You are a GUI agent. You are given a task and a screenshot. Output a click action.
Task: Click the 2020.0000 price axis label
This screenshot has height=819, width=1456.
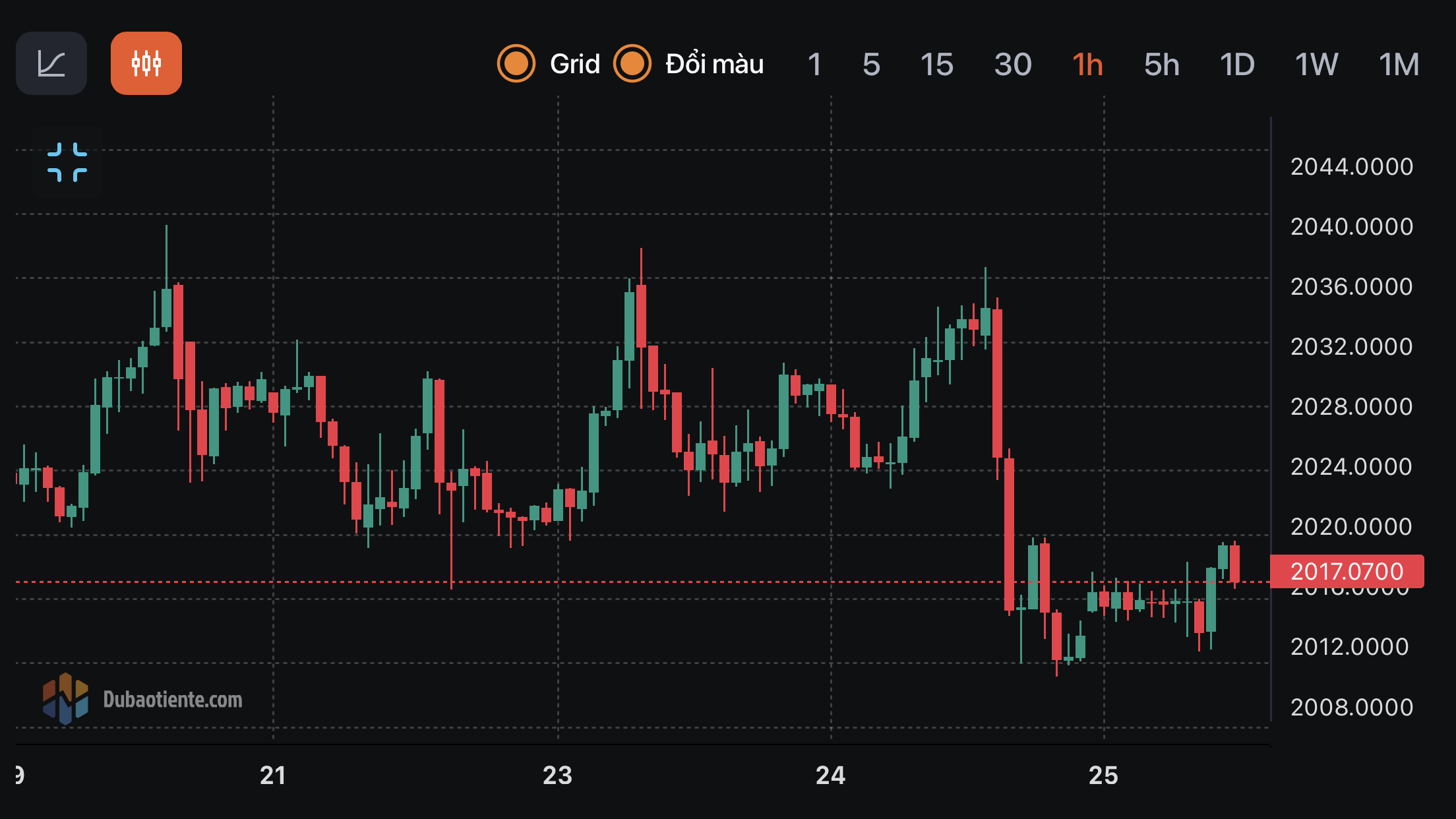click(x=1352, y=527)
